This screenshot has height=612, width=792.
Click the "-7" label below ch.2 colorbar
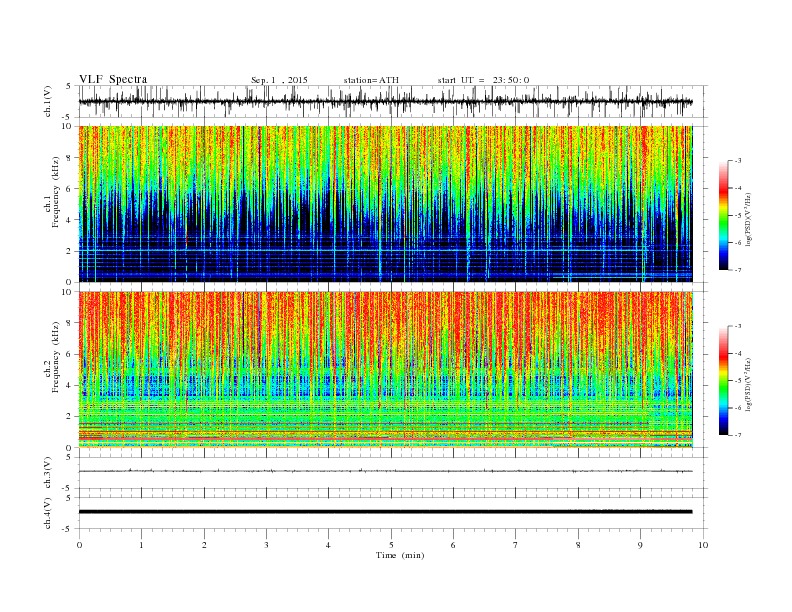point(737,435)
